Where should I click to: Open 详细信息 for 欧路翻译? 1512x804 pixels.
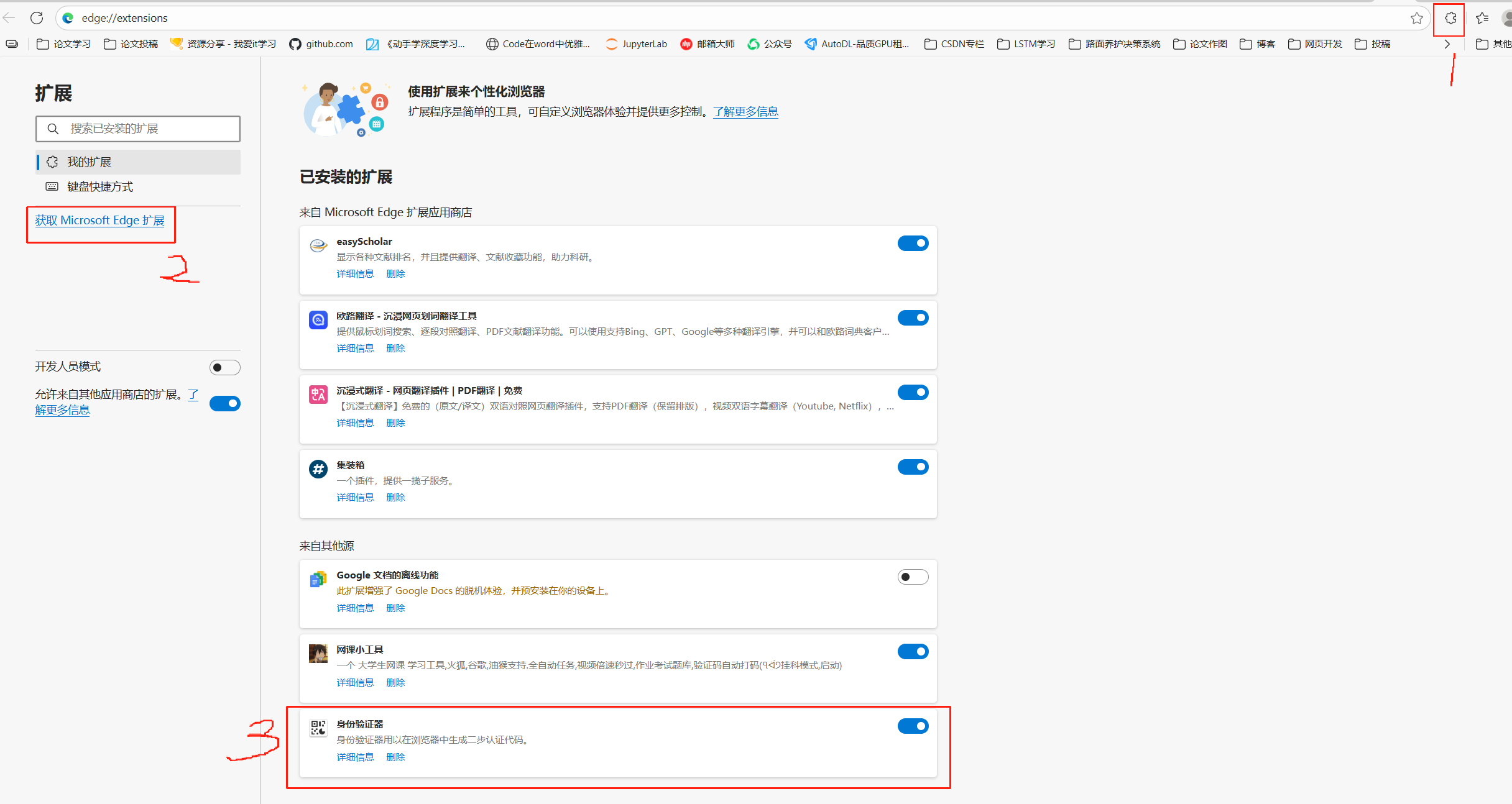355,349
